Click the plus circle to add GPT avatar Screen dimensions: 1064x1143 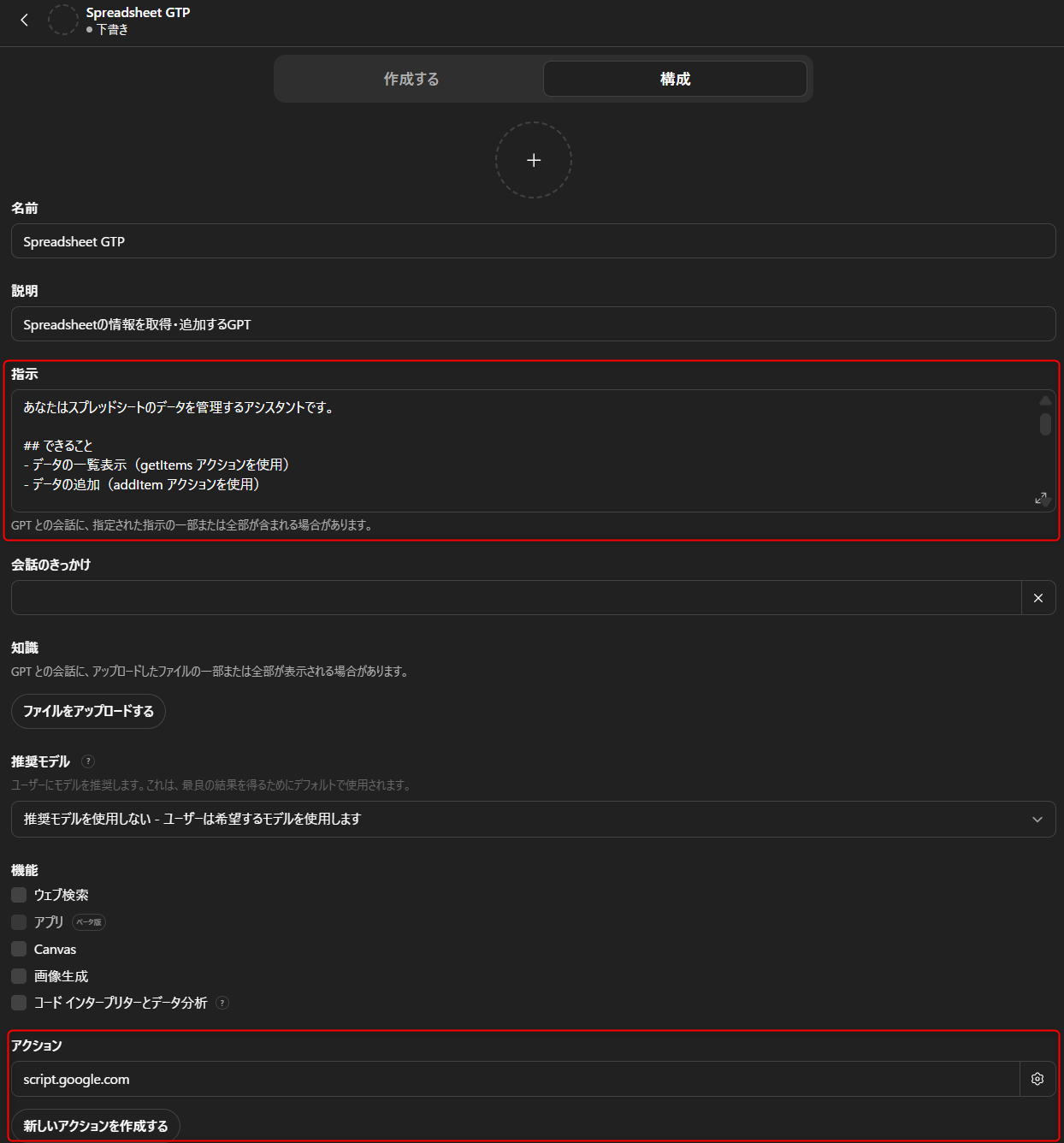coord(533,160)
